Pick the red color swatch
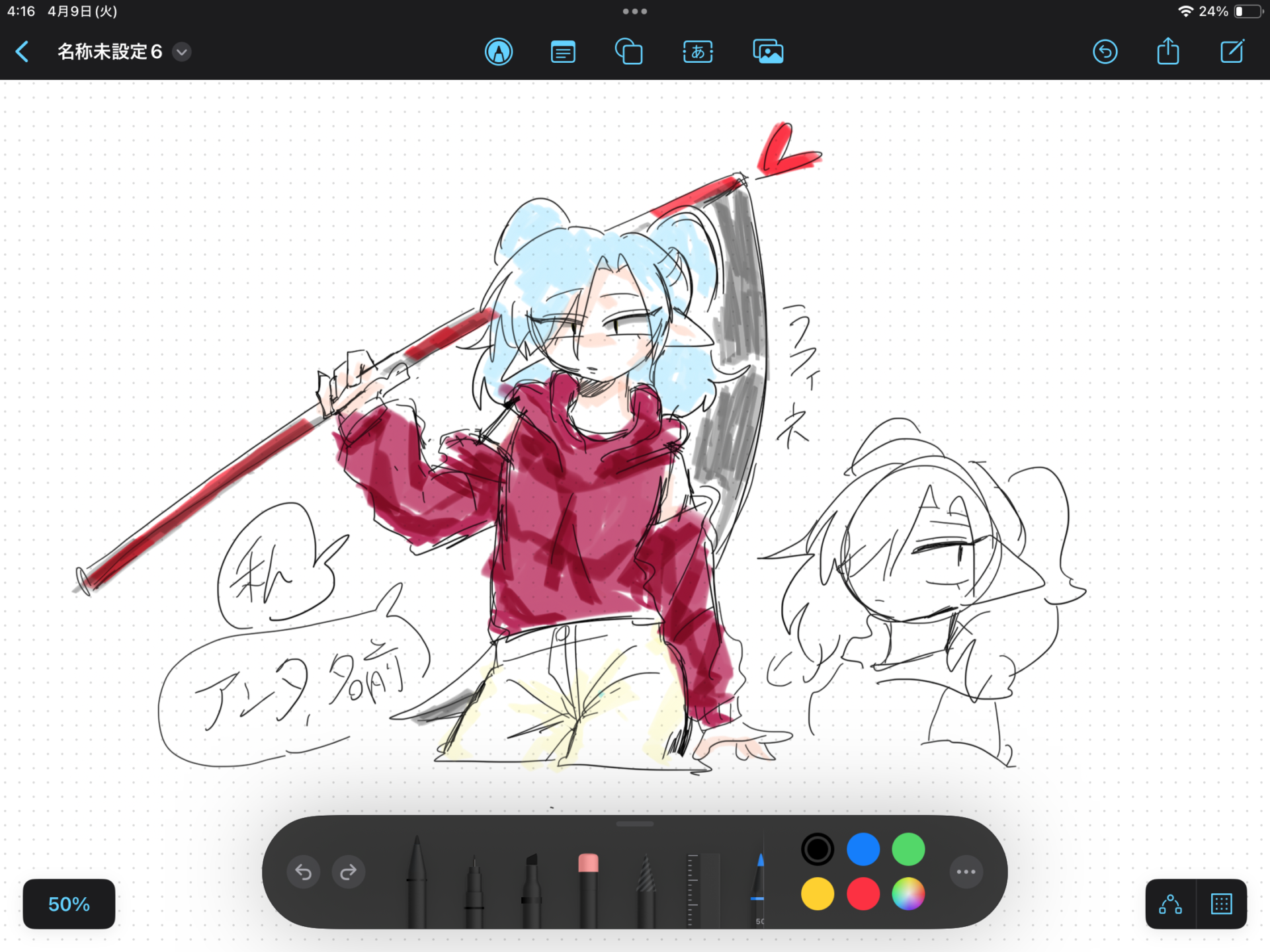The height and width of the screenshot is (952, 1270). [x=863, y=894]
